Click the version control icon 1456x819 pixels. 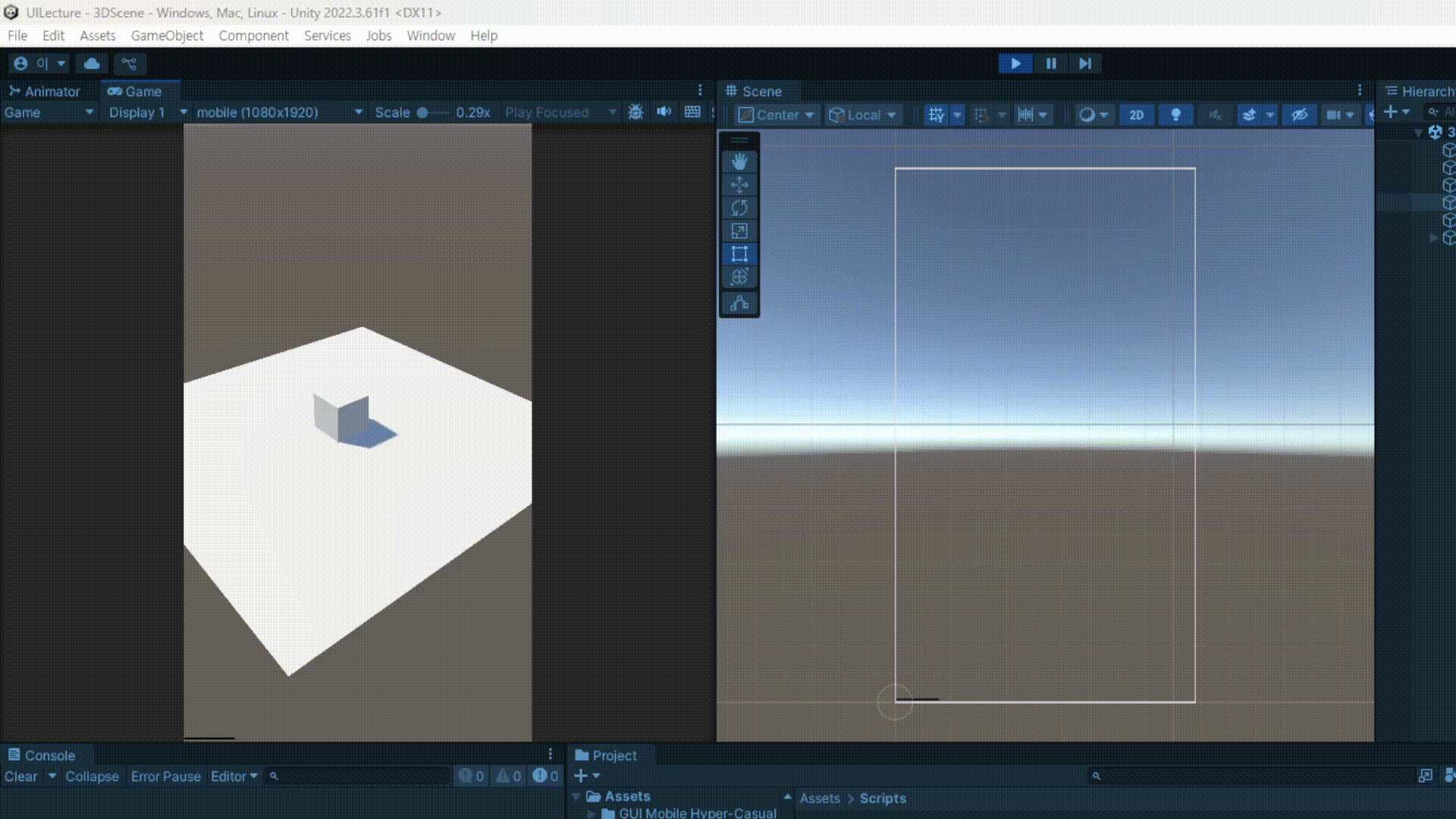[x=130, y=64]
